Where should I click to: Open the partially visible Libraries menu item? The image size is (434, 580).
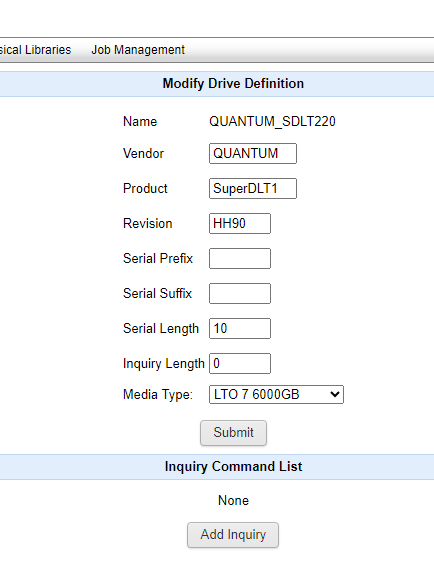(36, 50)
